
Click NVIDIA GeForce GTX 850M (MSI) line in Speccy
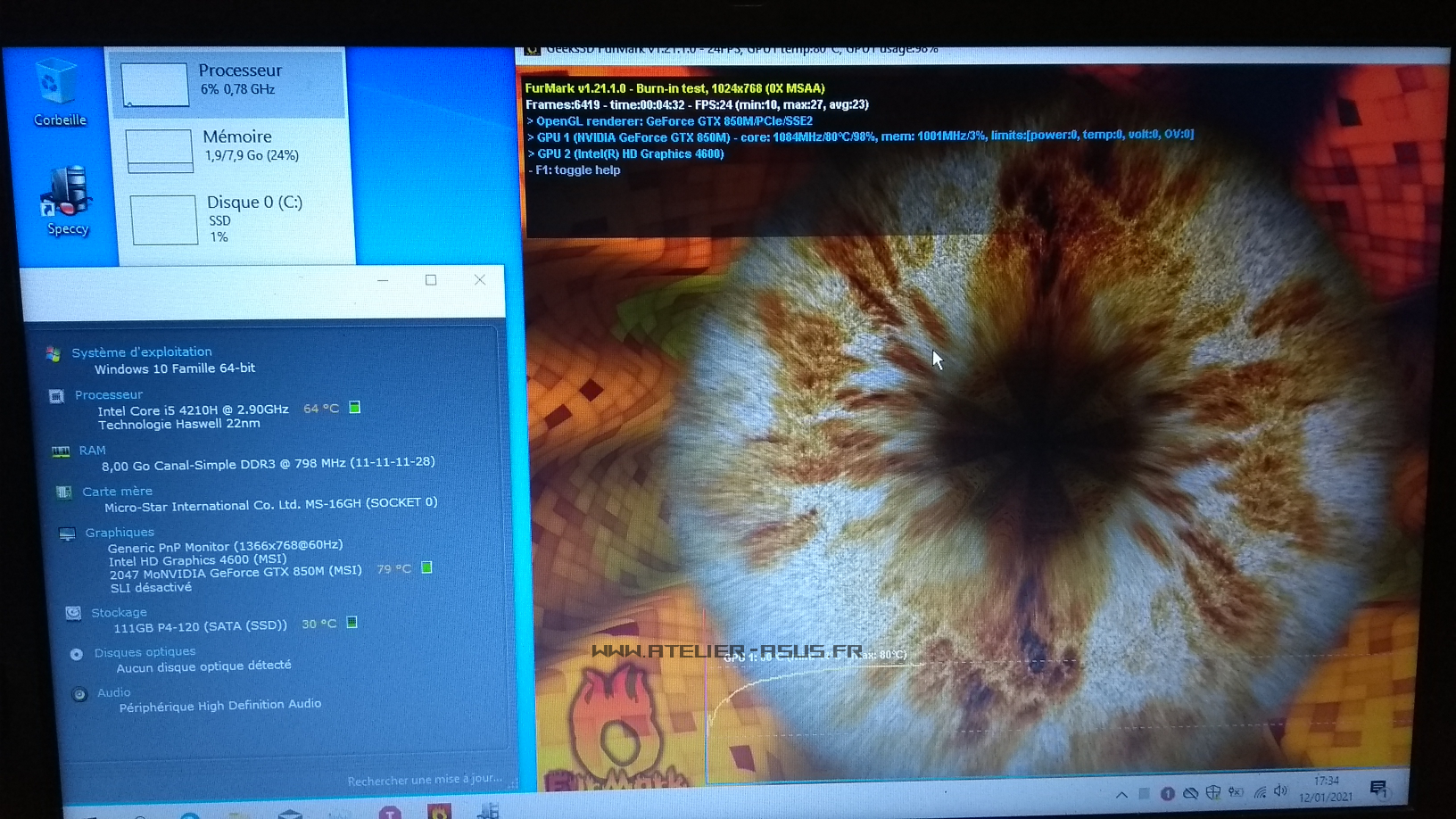pyautogui.click(x=236, y=573)
